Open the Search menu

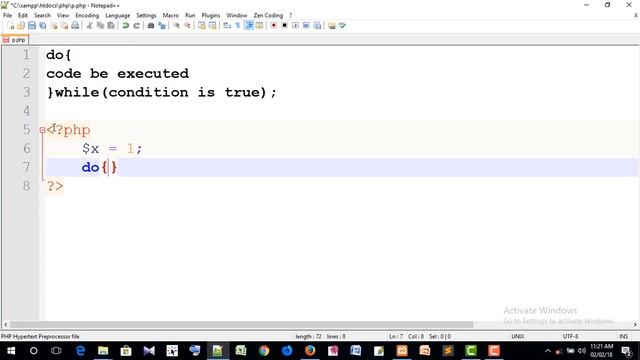[42, 16]
